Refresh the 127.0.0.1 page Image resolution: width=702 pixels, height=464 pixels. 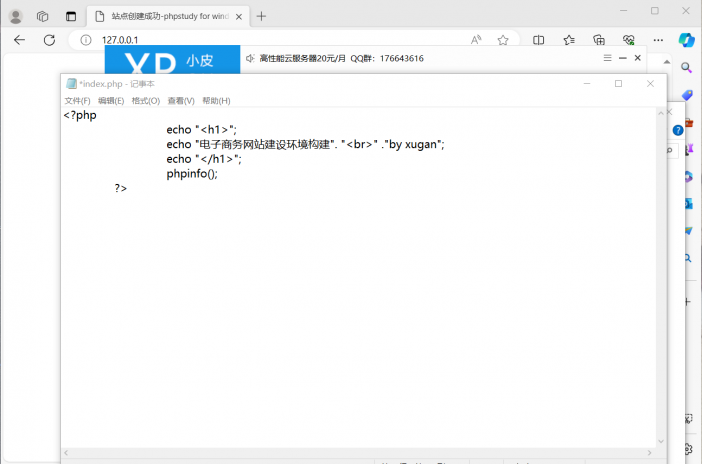coord(49,40)
